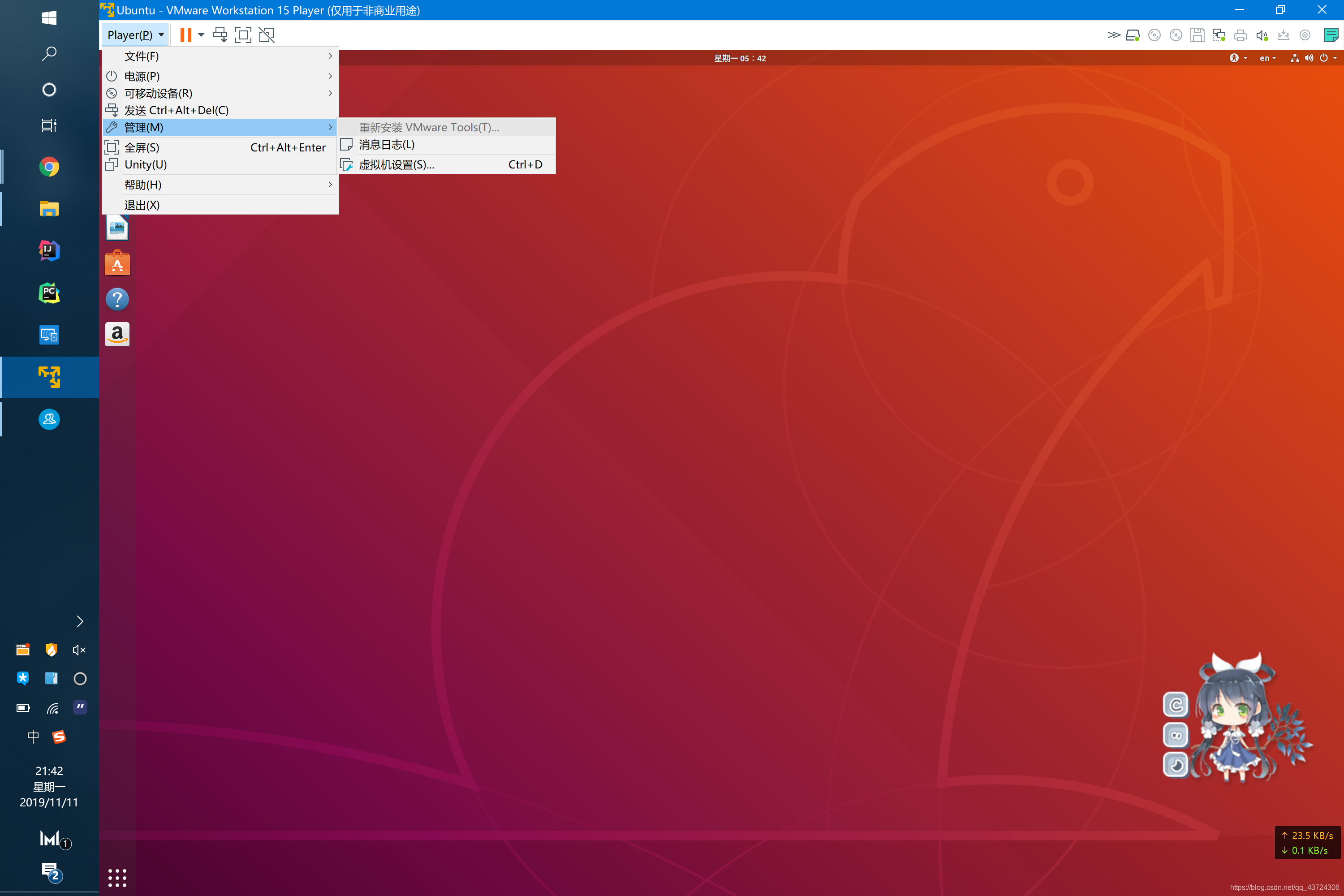1344x896 pixels.
Task: Open Ubuntu Help question mark icon
Action: pyautogui.click(x=117, y=299)
